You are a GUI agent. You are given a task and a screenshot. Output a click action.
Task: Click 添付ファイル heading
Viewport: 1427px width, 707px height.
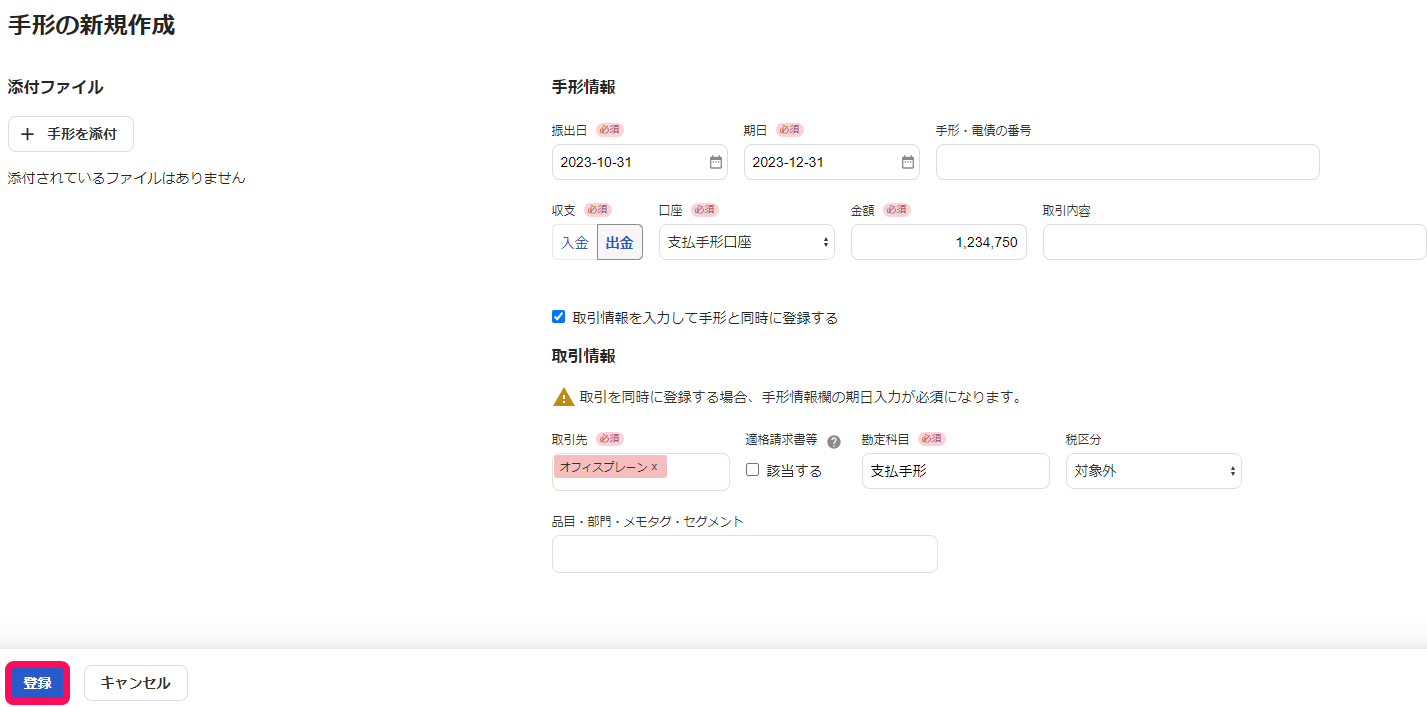[x=56, y=87]
